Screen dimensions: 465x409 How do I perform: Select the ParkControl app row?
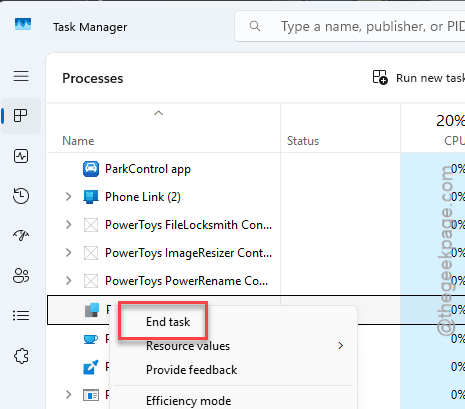pyautogui.click(x=256, y=169)
